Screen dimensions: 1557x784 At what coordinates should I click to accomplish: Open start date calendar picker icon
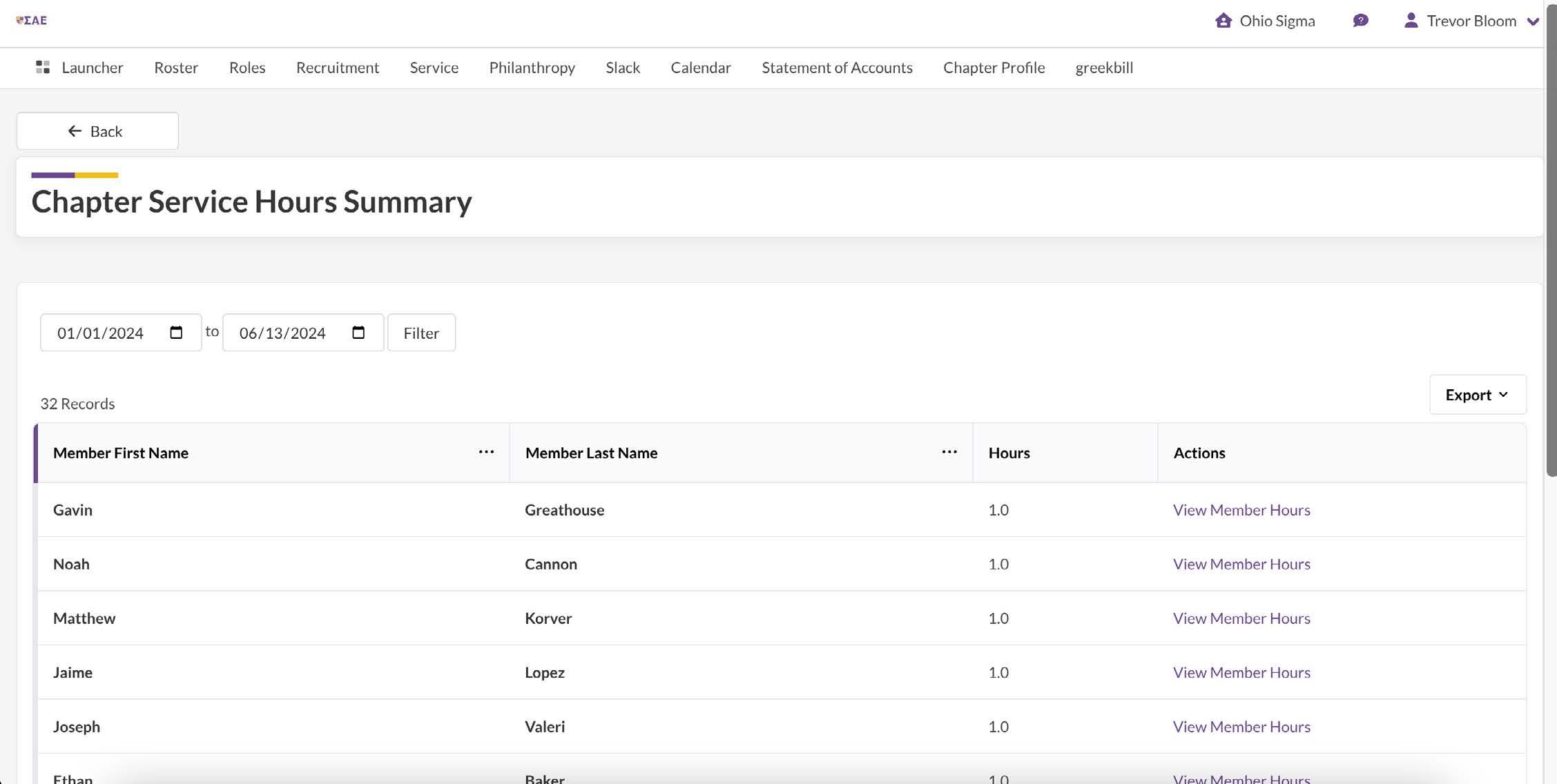176,333
